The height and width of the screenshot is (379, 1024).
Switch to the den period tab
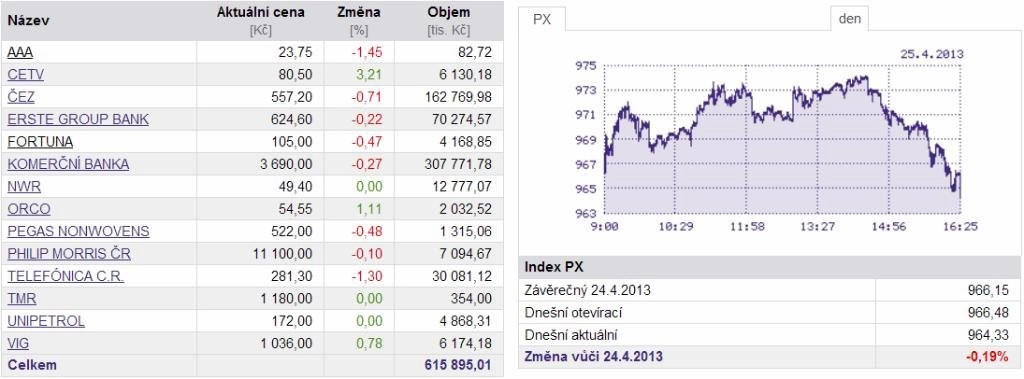(x=850, y=19)
